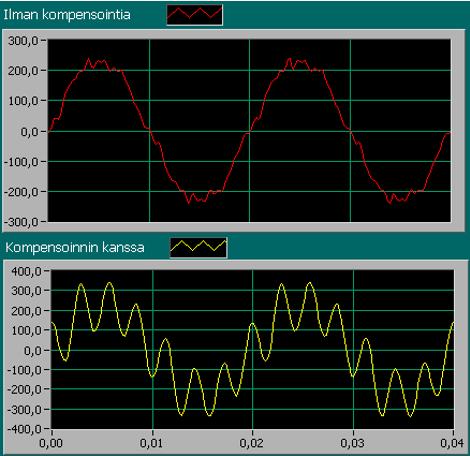Click the first positive peak of red waveform

click(89, 59)
